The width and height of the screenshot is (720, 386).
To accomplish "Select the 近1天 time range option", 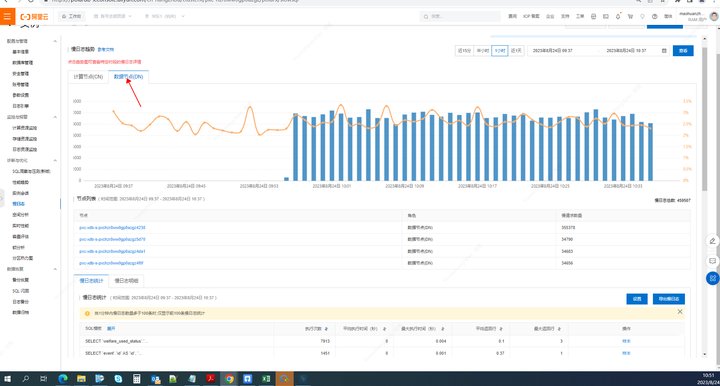I will point(516,50).
